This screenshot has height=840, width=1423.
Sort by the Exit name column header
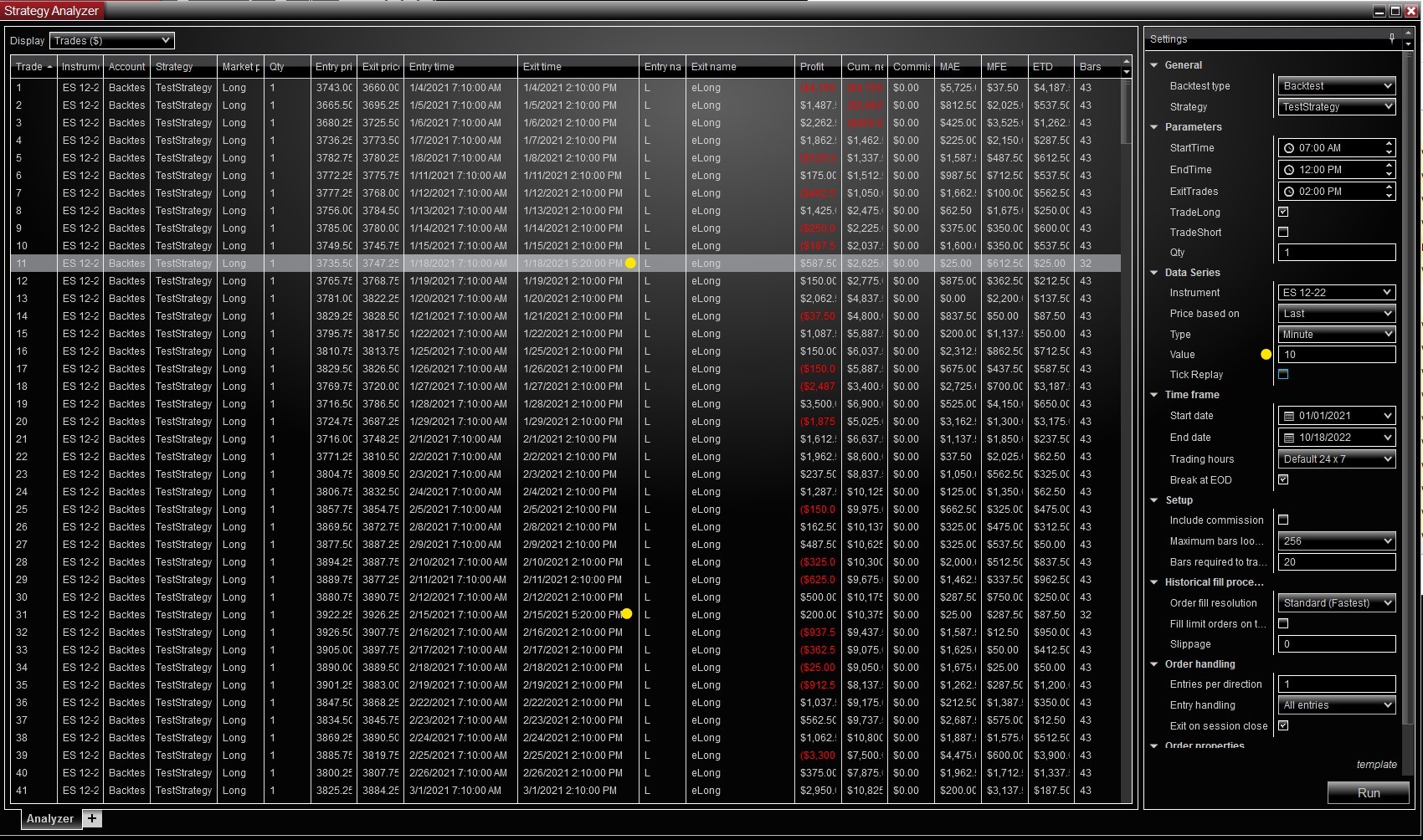(740, 67)
